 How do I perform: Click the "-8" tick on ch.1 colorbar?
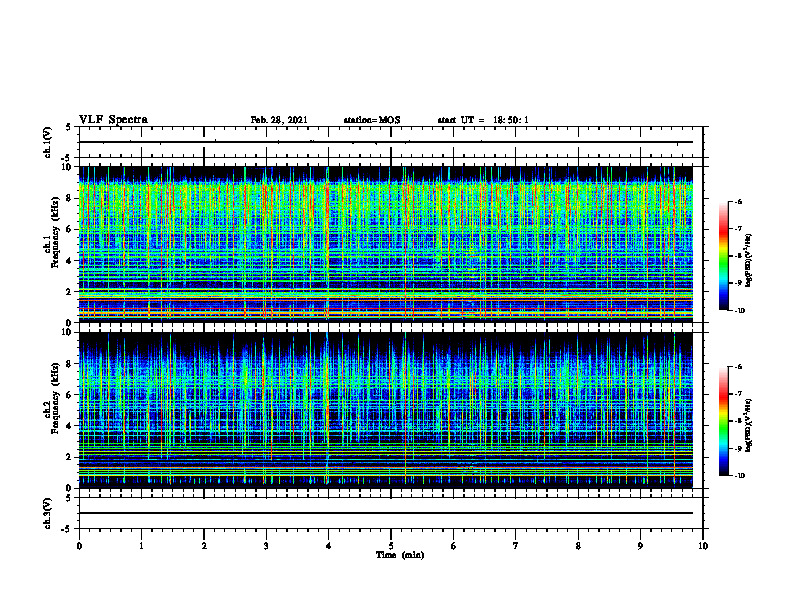[x=738, y=256]
